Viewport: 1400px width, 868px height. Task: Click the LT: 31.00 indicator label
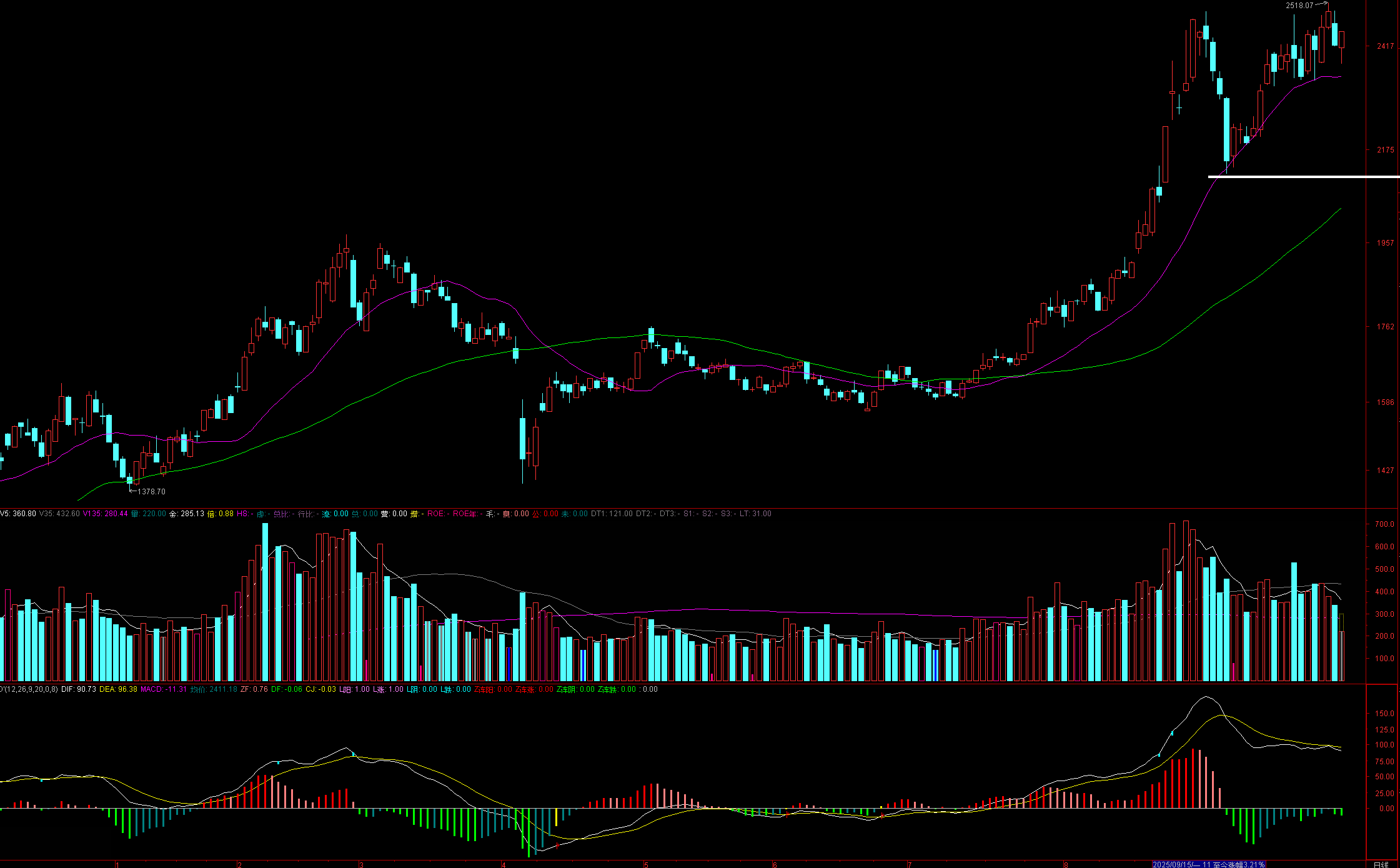(755, 514)
